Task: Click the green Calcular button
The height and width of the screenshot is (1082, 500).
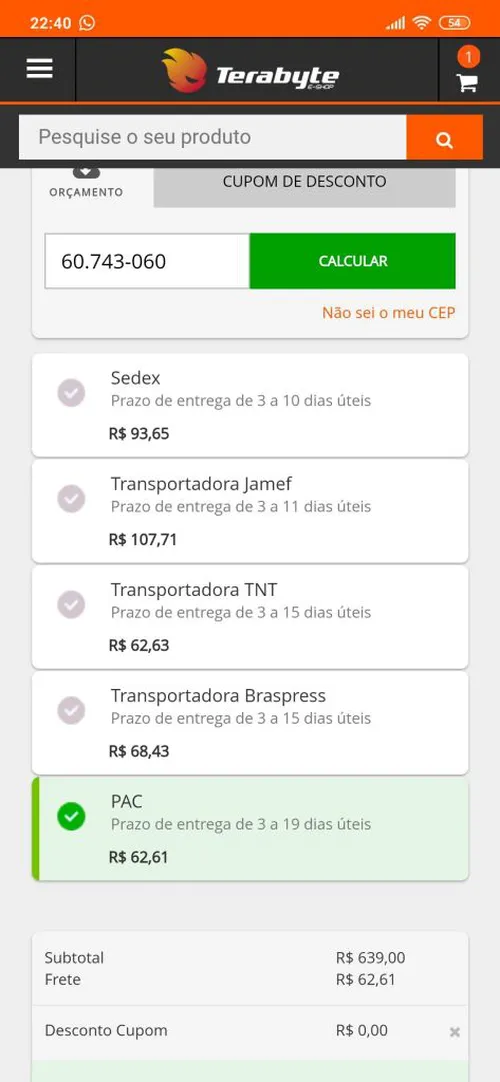Action: 352,261
